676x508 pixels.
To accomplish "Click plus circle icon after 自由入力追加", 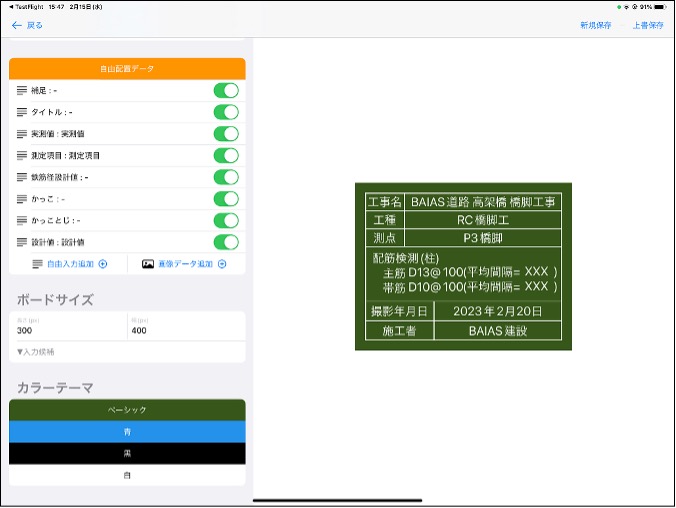I will pyautogui.click(x=103, y=264).
